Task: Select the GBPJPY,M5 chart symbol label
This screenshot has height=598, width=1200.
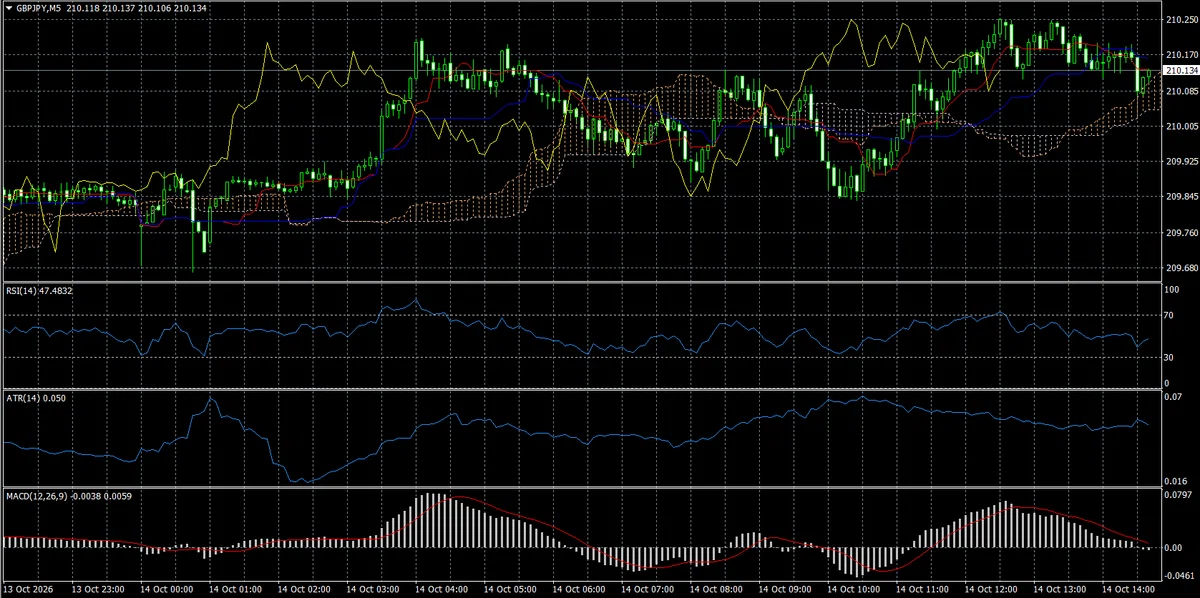Action: pos(38,8)
